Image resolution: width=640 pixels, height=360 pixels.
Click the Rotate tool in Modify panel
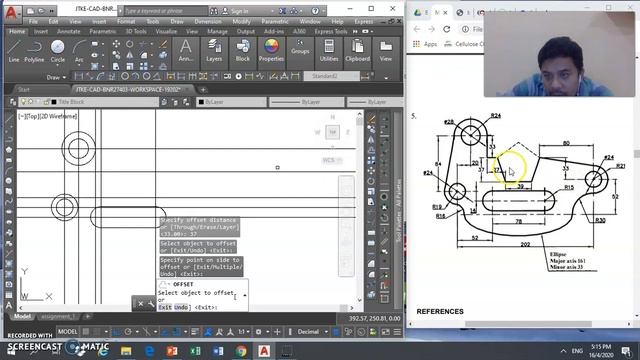click(129, 44)
